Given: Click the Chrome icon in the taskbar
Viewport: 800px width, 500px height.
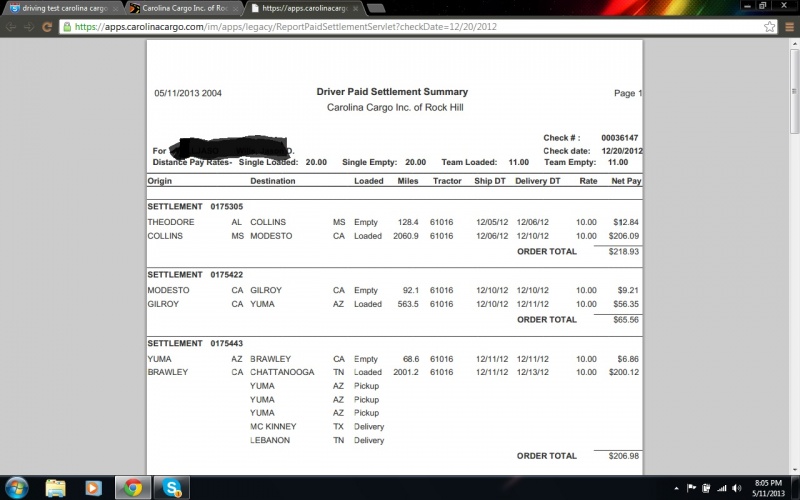Looking at the screenshot, I should [x=131, y=487].
